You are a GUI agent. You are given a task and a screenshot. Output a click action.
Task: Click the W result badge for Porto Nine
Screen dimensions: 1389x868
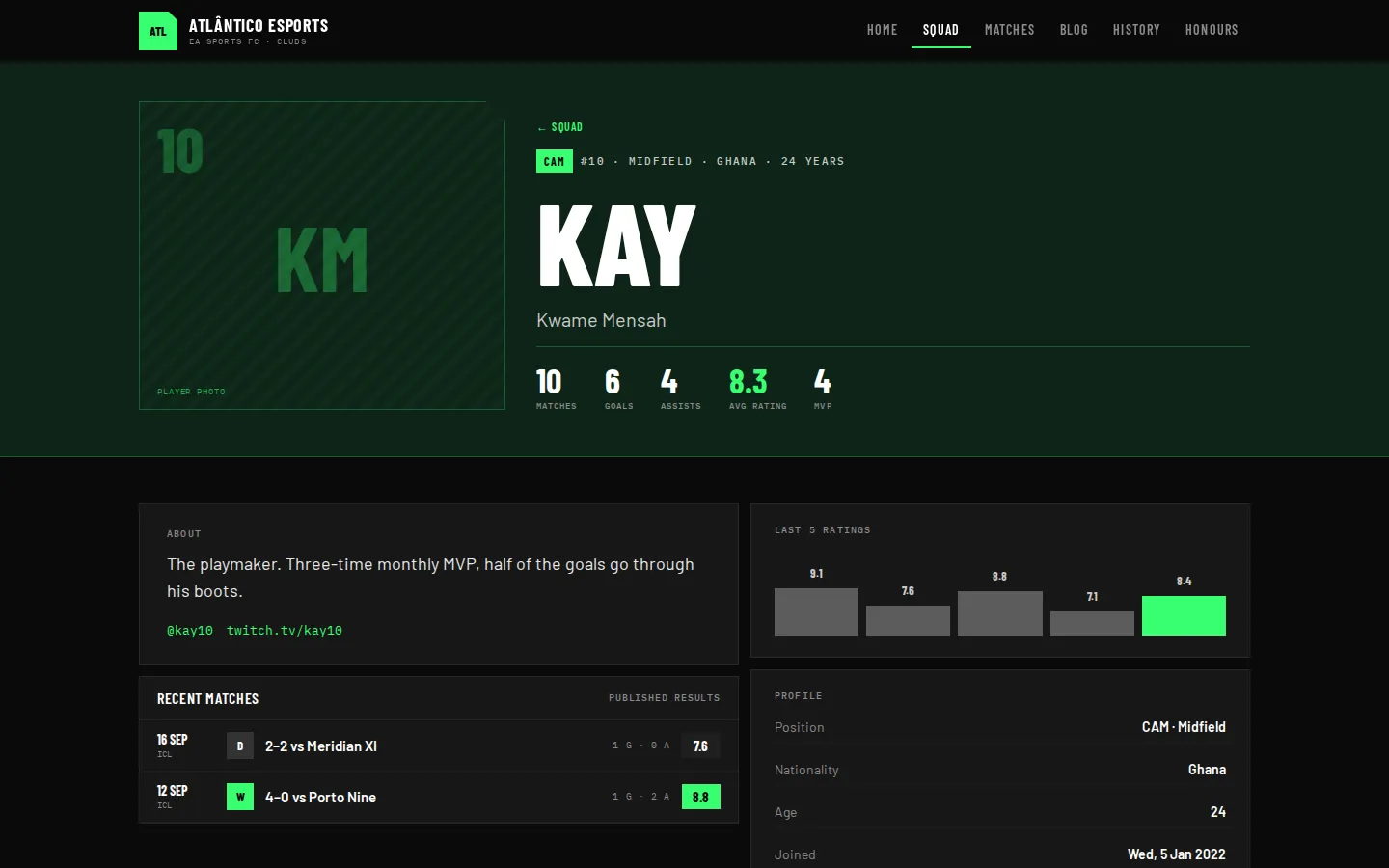tap(240, 797)
